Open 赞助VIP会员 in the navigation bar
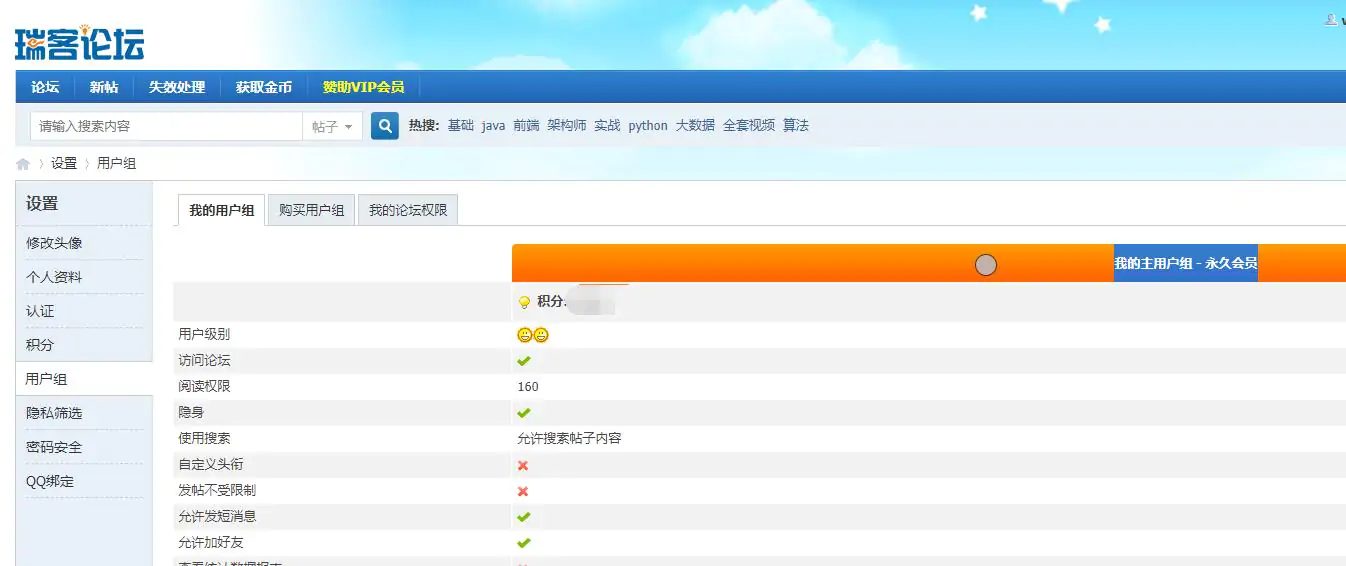The height and width of the screenshot is (566, 1346). coord(363,87)
